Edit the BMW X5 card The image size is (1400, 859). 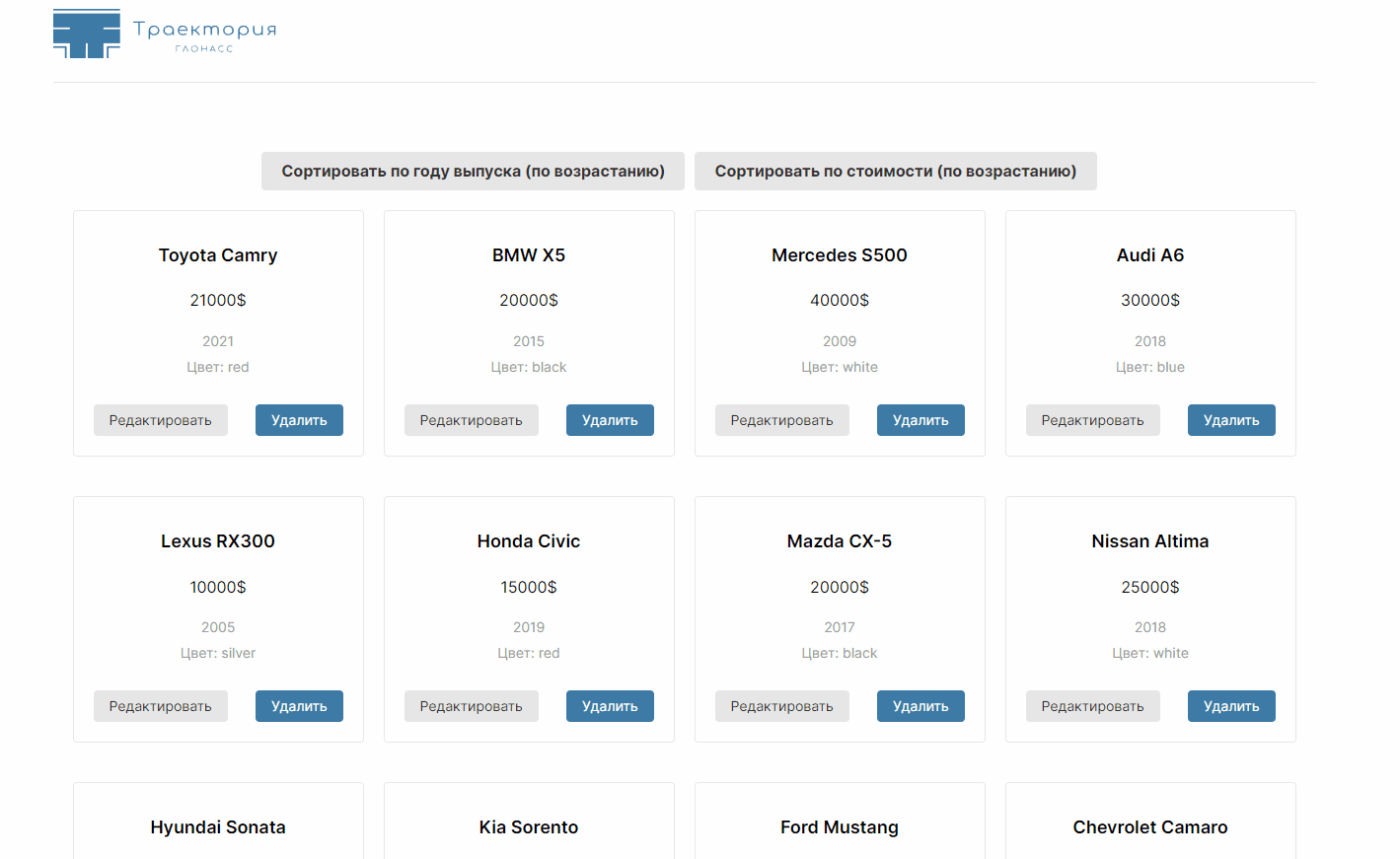pyautogui.click(x=472, y=420)
